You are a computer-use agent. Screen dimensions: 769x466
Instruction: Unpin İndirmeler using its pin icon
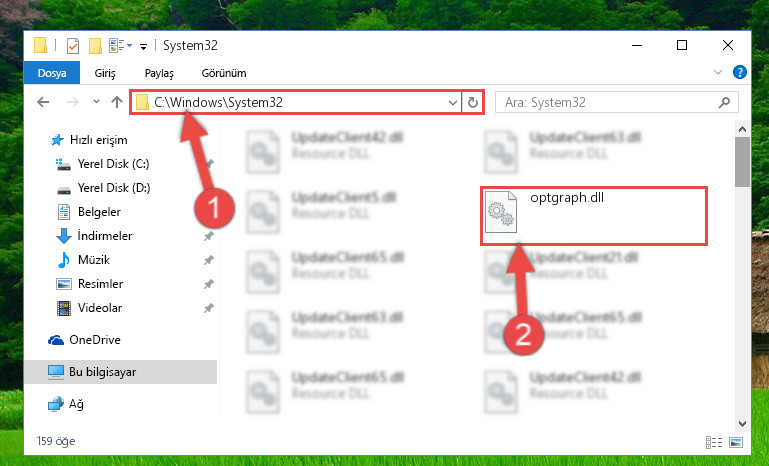pos(208,236)
